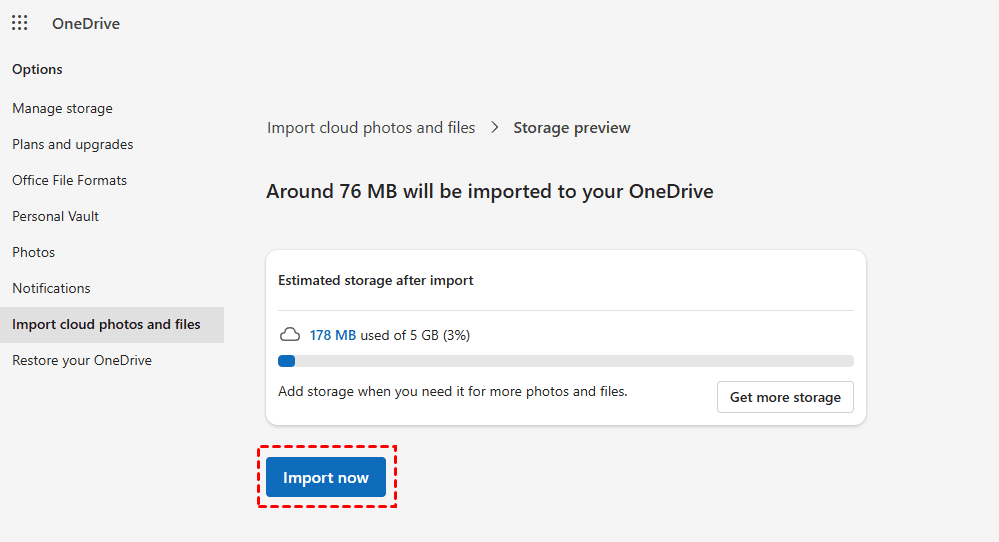Click the Estimated storage after import title
This screenshot has height=542, width=999.
tap(376, 280)
